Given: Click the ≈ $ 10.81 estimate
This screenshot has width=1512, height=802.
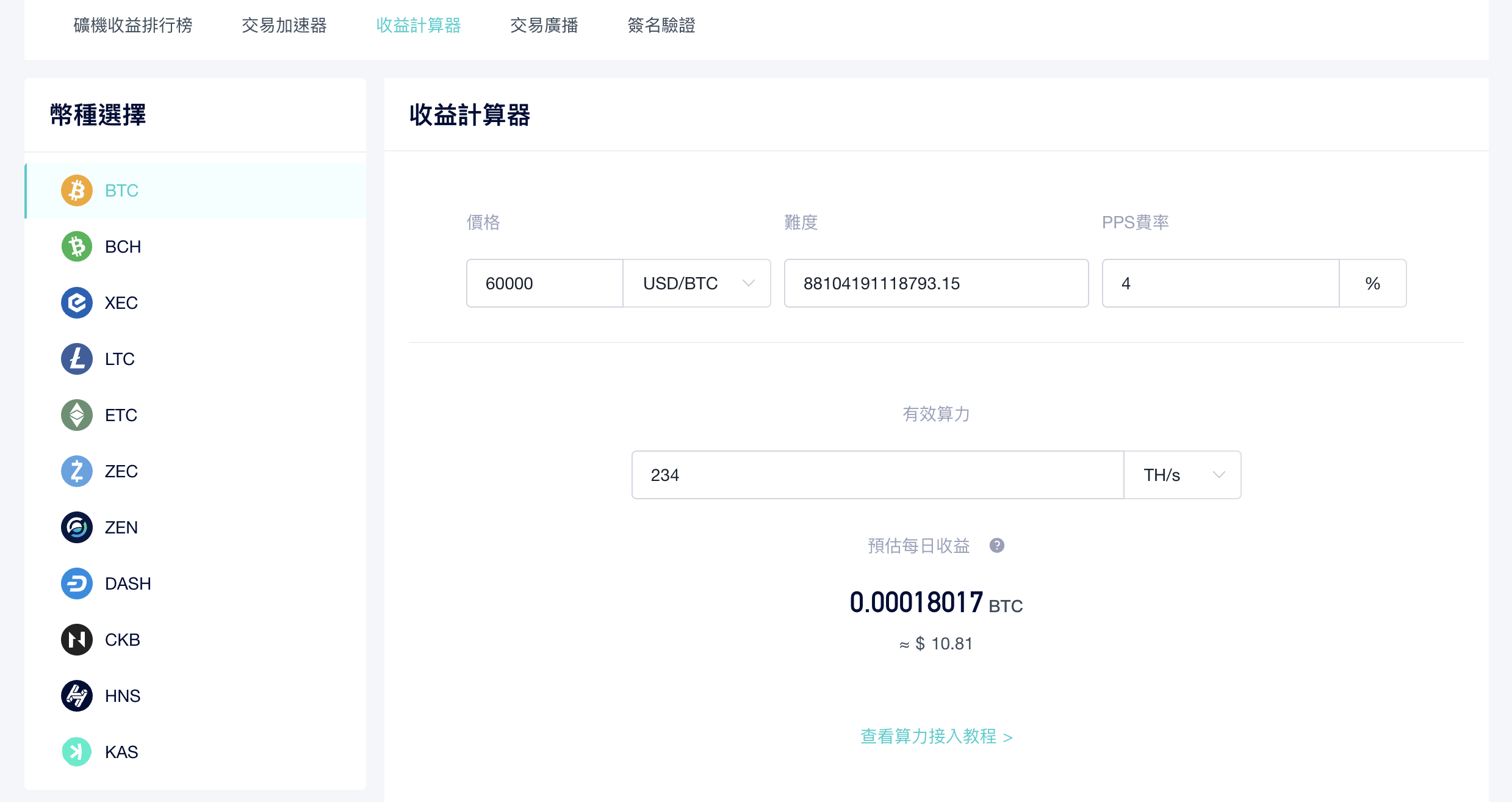Looking at the screenshot, I should [937, 644].
